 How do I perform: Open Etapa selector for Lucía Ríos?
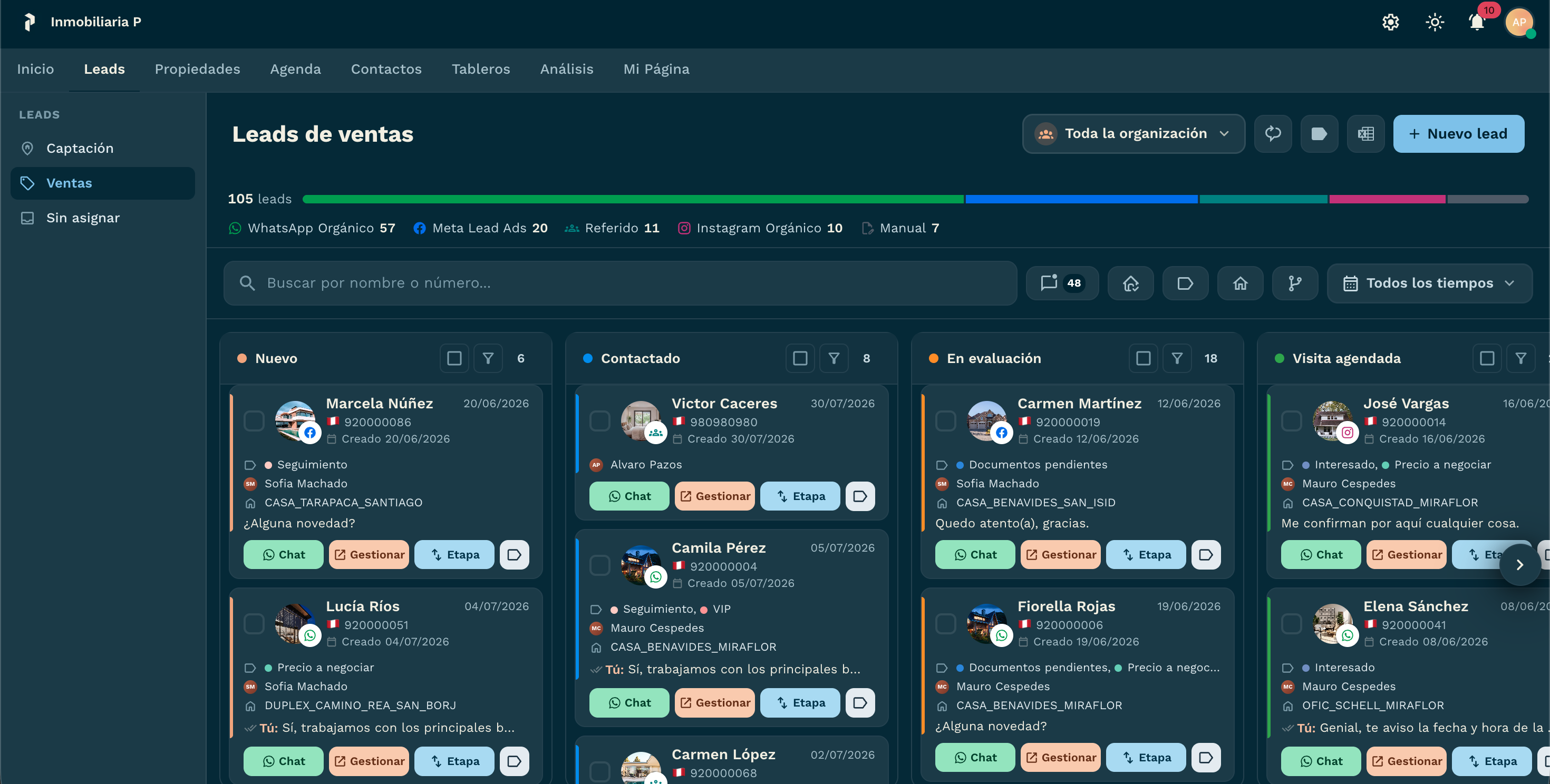(454, 761)
